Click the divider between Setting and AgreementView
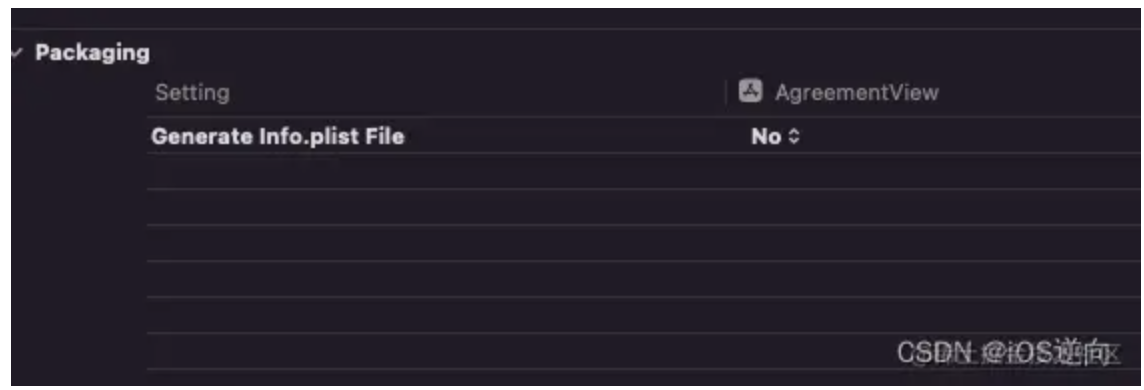1144x390 pixels. [x=726, y=93]
